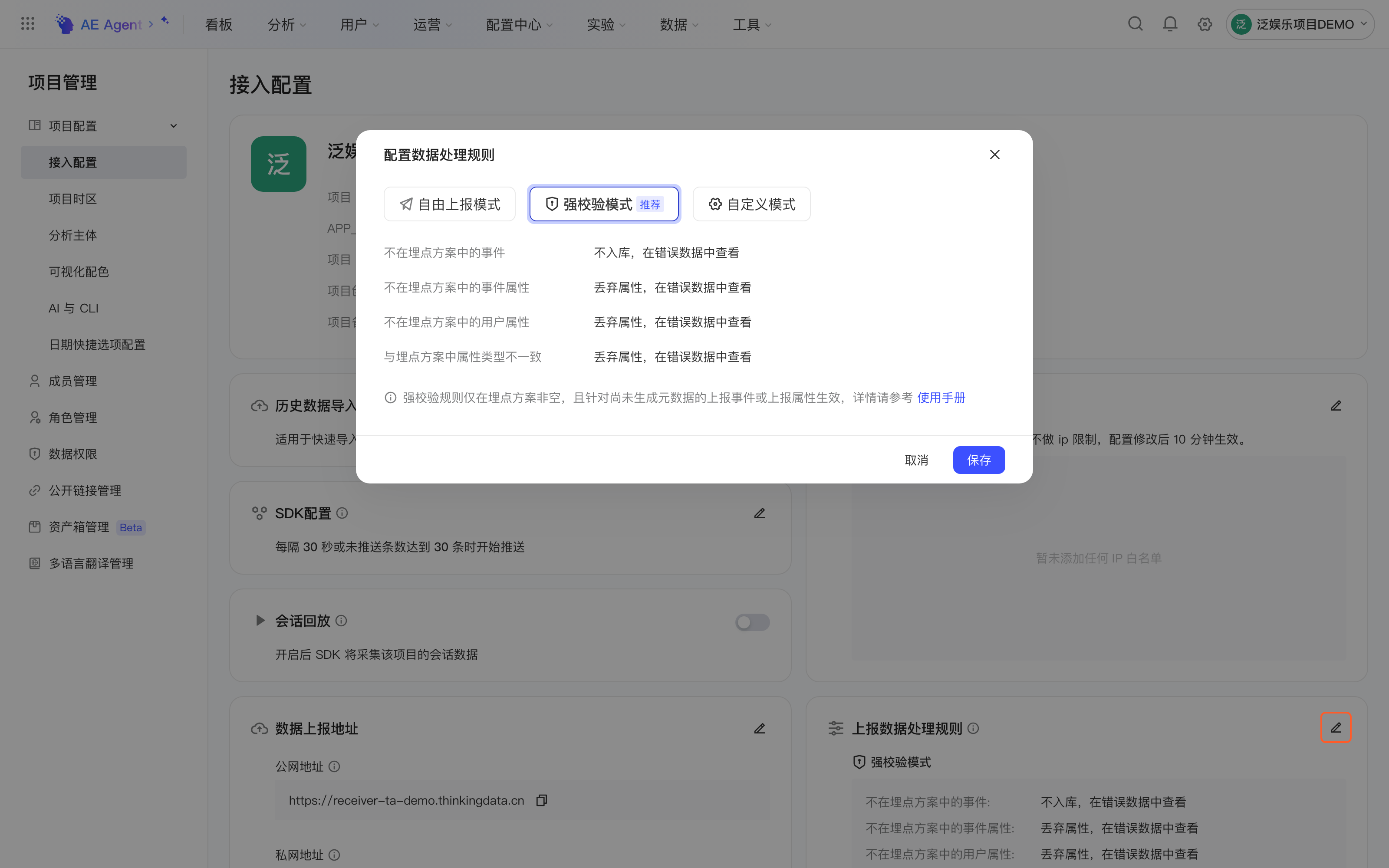Open the 配置中心 menu dropdown
Viewport: 1389px width, 868px height.
point(519,25)
